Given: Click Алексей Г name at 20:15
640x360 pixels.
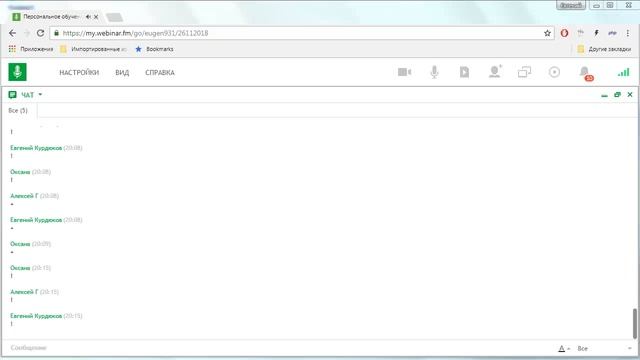Looking at the screenshot, I should (x=24, y=292).
